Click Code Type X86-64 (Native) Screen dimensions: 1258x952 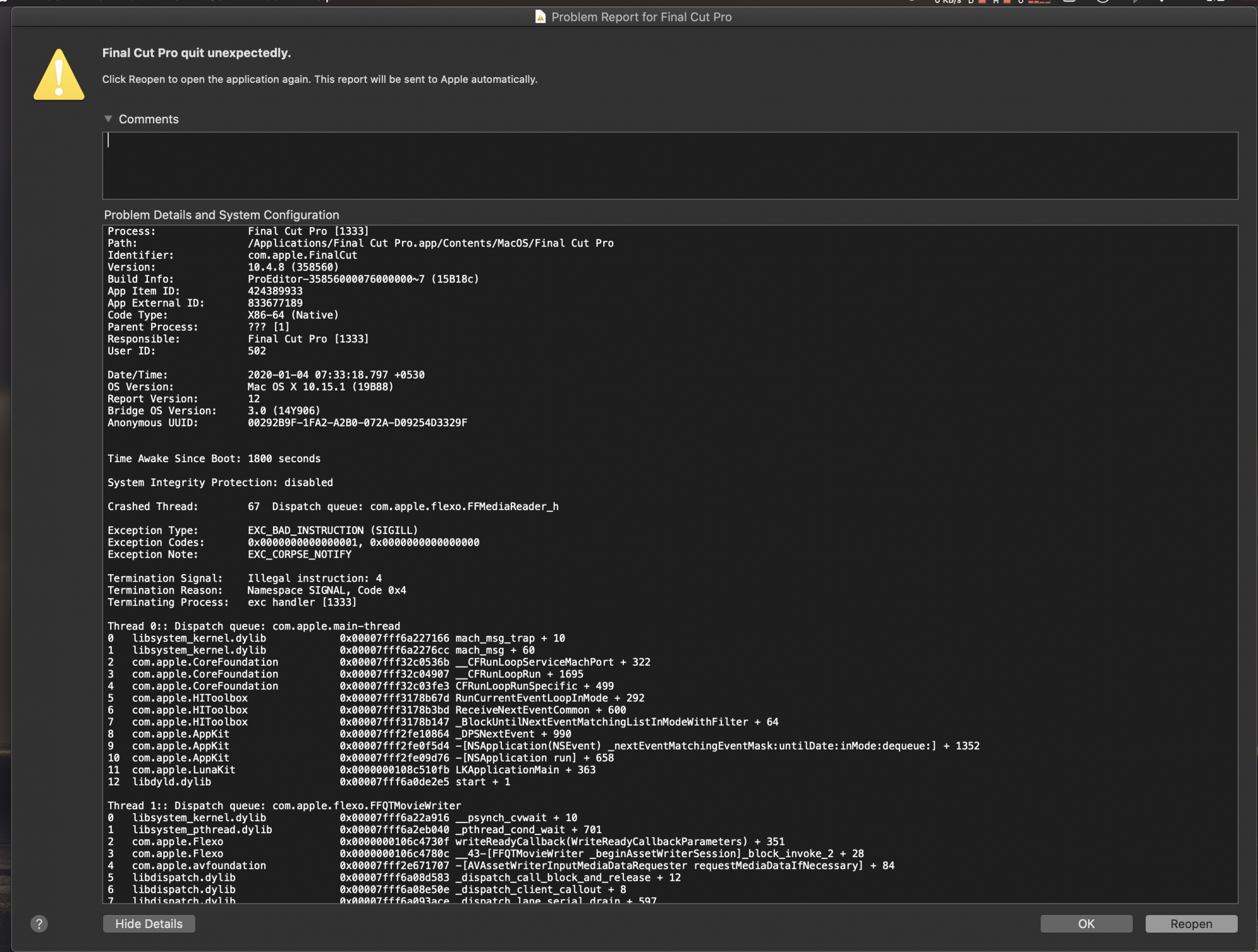[x=293, y=315]
